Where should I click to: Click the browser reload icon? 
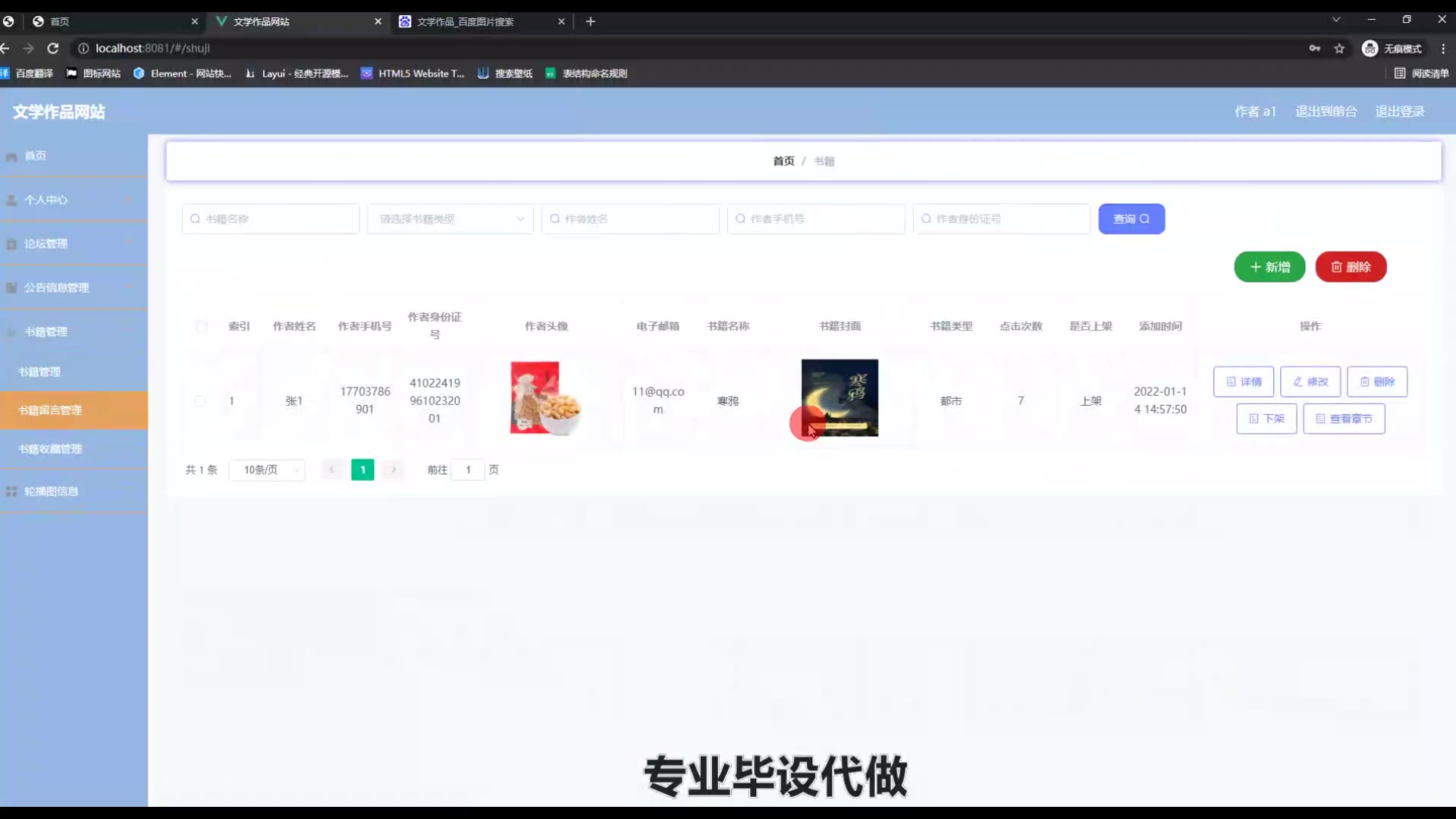(x=53, y=49)
